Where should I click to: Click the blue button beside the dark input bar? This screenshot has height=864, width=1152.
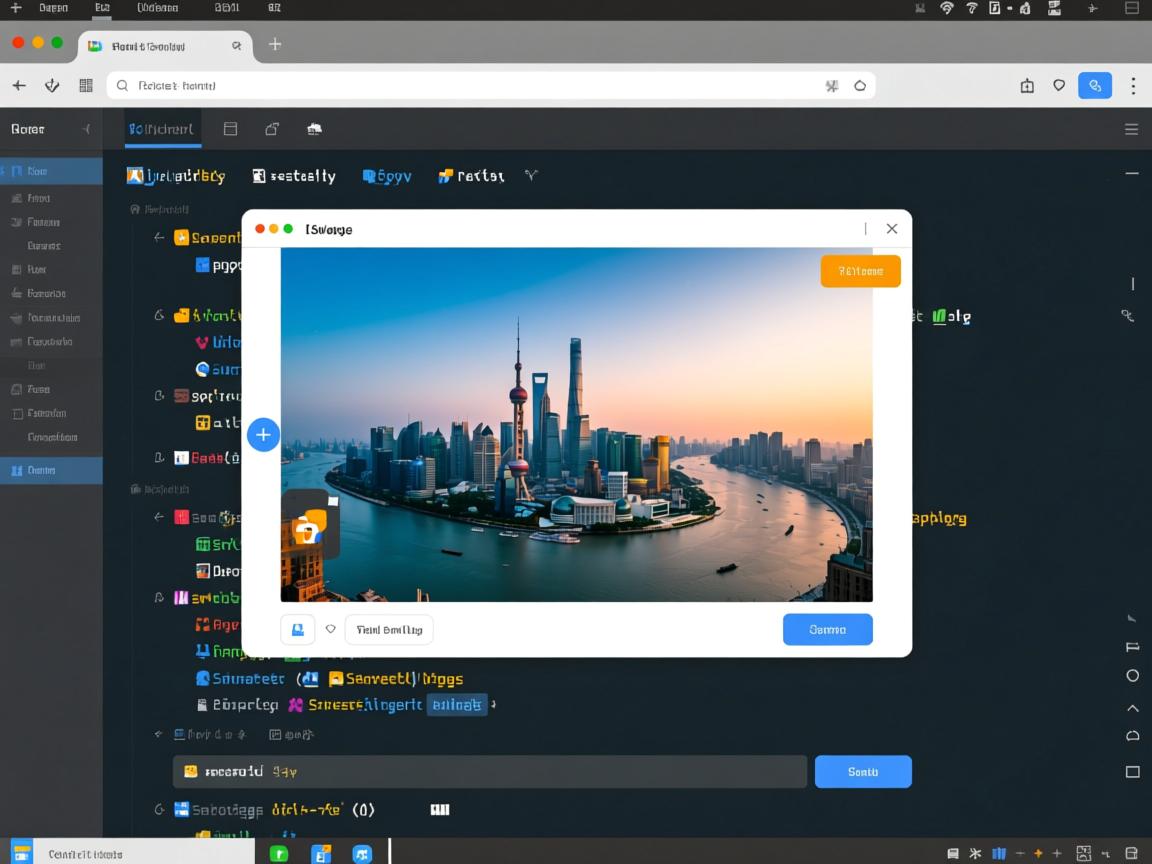863,772
